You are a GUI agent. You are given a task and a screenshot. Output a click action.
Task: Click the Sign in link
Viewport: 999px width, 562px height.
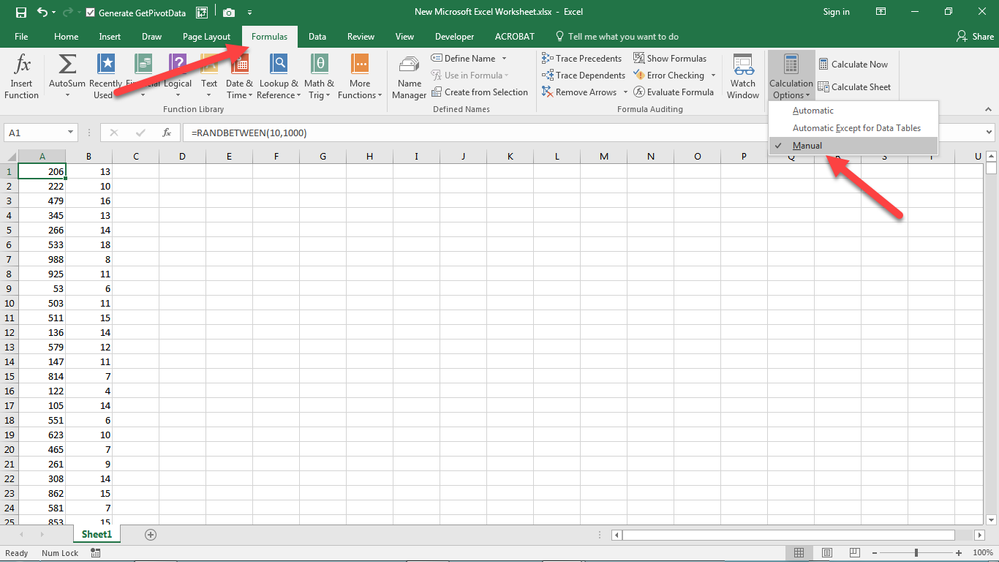coord(836,11)
